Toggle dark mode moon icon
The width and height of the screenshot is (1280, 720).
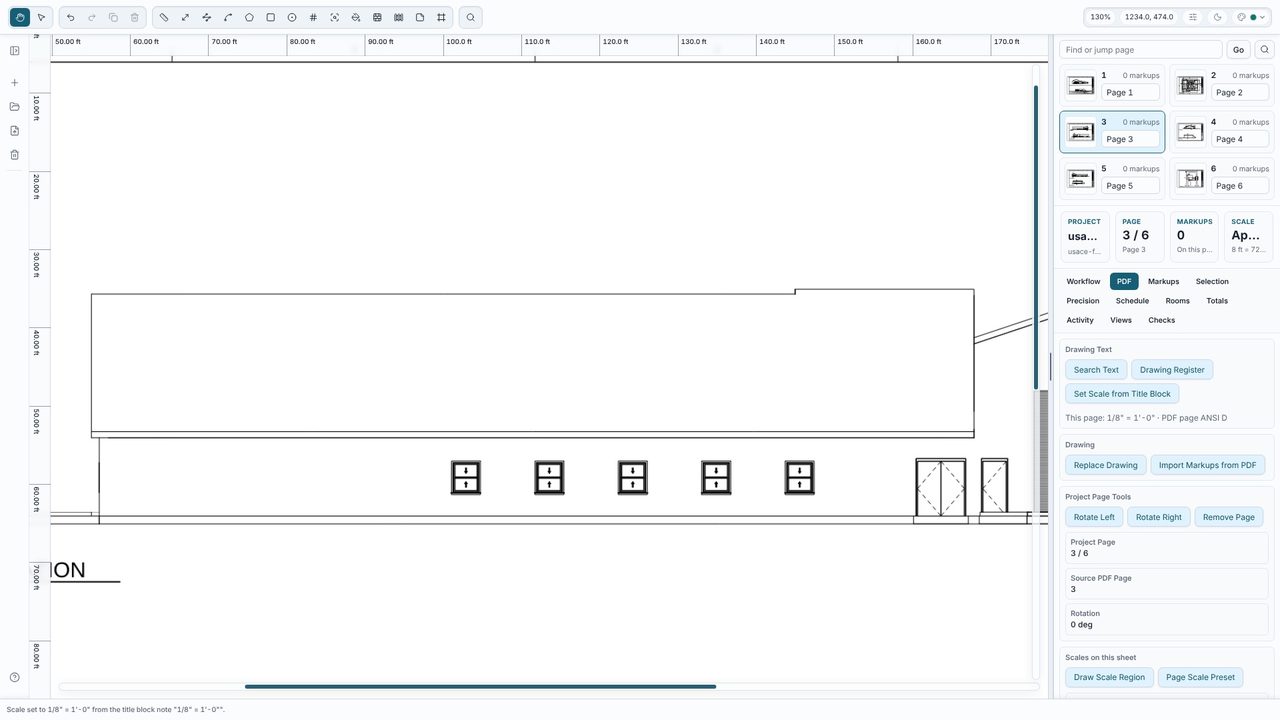pyautogui.click(x=1217, y=17)
